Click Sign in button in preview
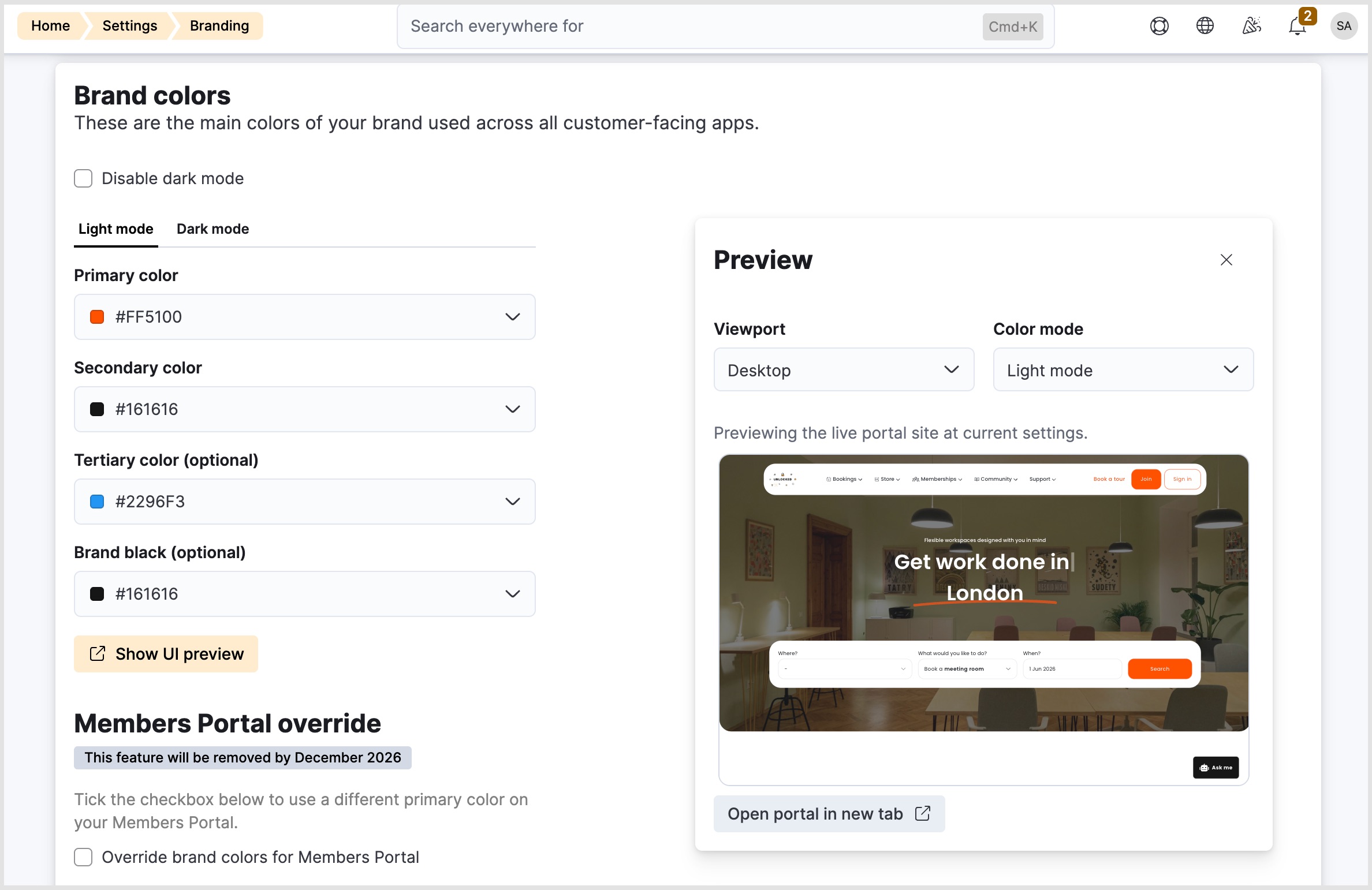The image size is (1372, 890). coord(1182,479)
